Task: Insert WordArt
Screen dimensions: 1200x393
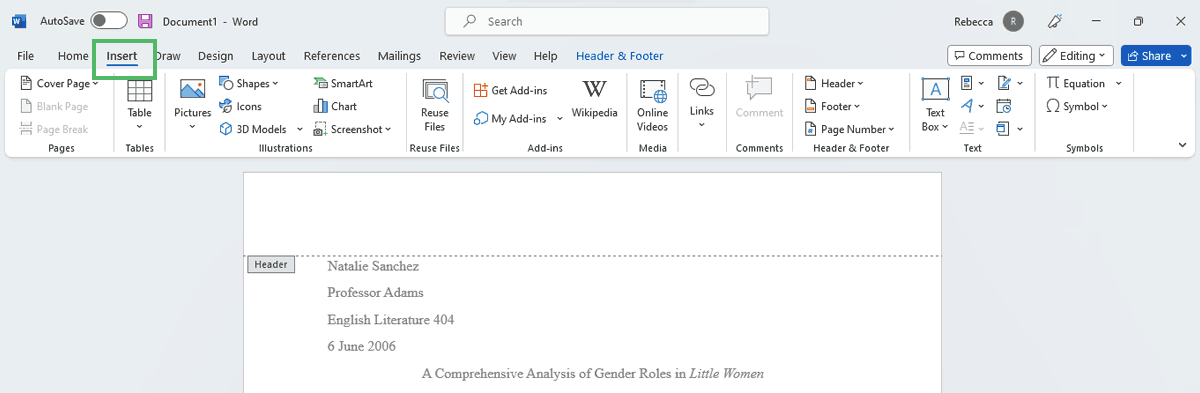Action: click(973, 106)
